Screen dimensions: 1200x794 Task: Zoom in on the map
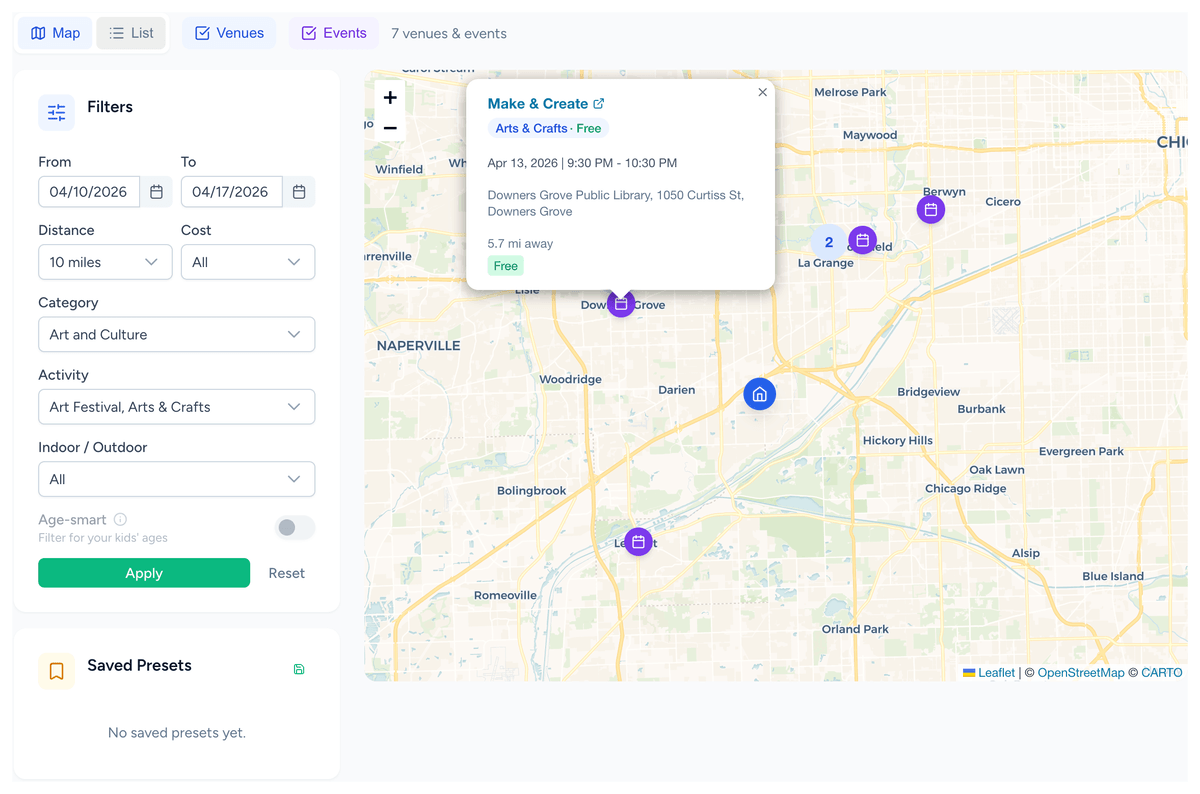390,97
